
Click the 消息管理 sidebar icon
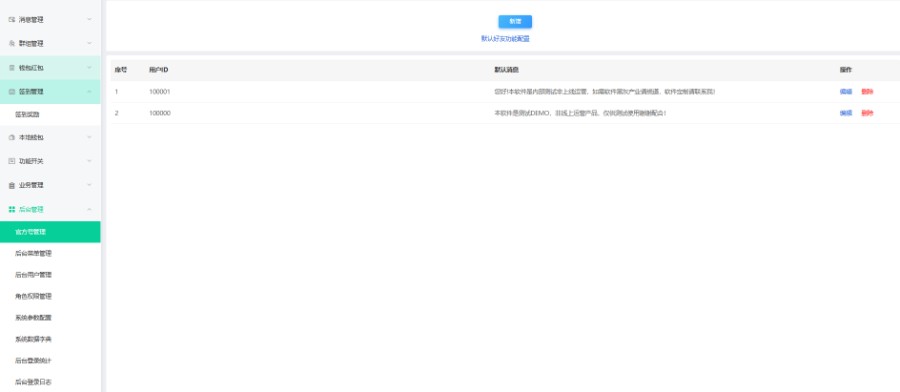pyautogui.click(x=11, y=20)
